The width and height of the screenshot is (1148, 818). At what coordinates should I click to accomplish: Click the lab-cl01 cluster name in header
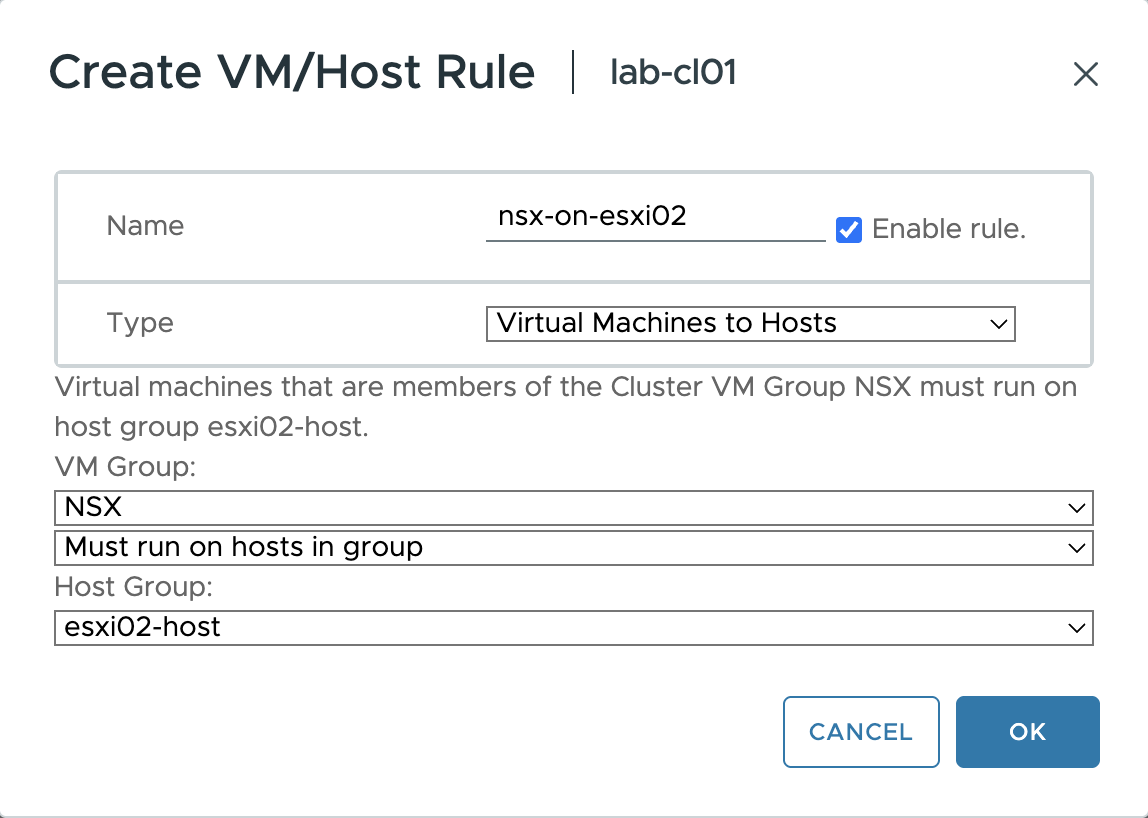click(x=673, y=73)
